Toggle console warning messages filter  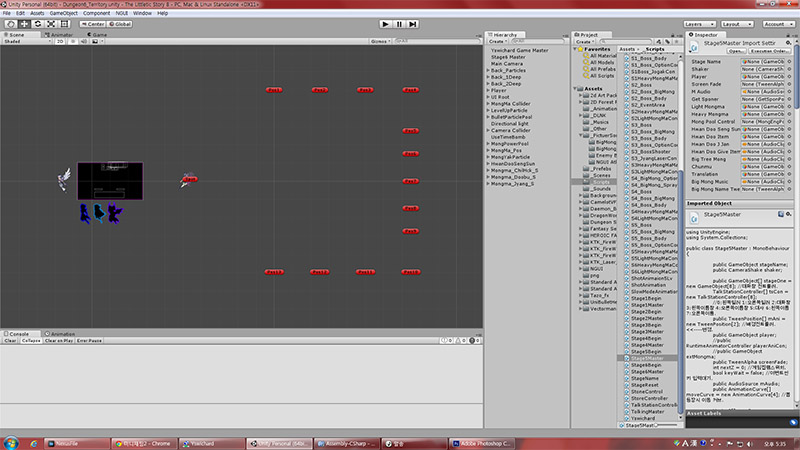[461, 340]
